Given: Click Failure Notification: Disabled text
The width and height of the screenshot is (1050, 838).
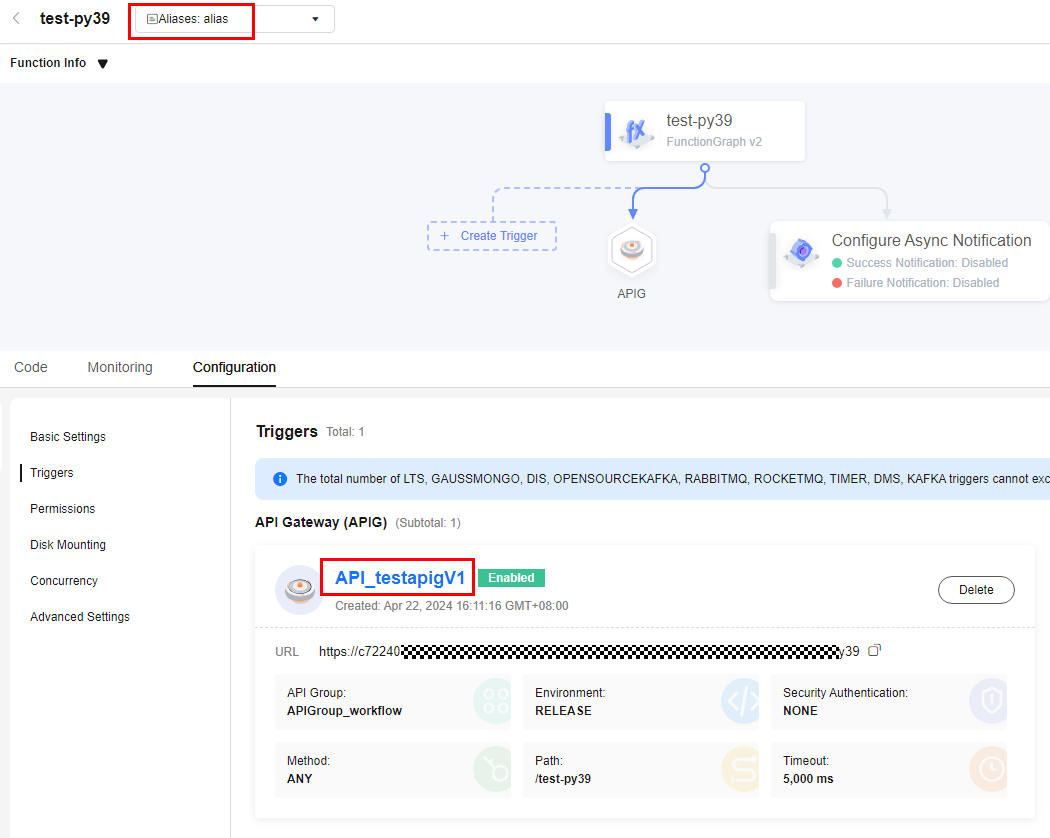Looking at the screenshot, I should [922, 283].
